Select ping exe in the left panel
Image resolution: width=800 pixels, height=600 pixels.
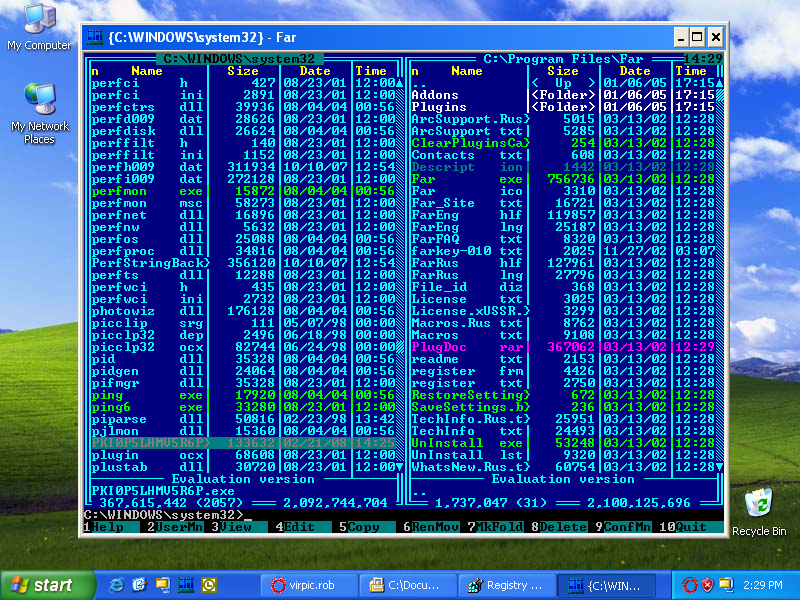(x=243, y=395)
